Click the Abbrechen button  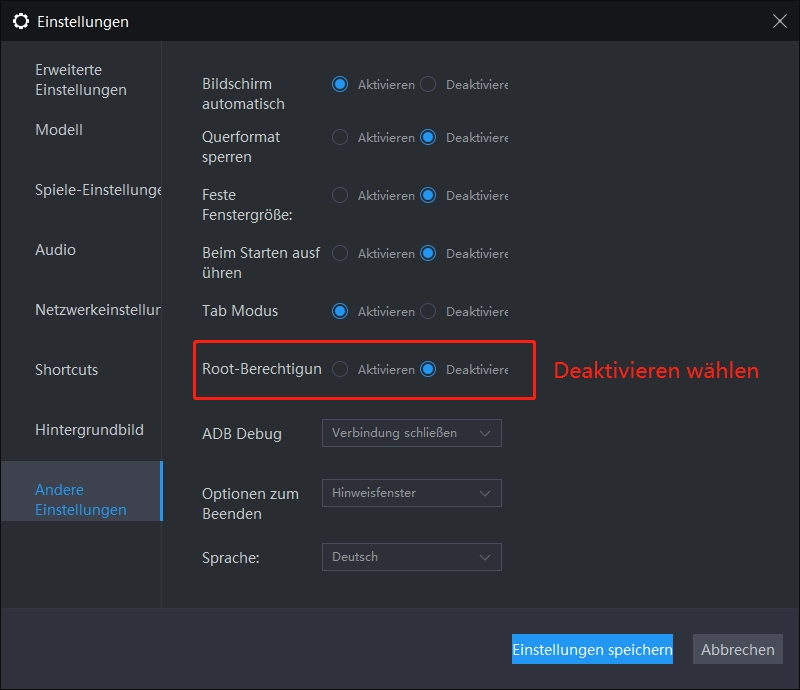tap(738, 649)
